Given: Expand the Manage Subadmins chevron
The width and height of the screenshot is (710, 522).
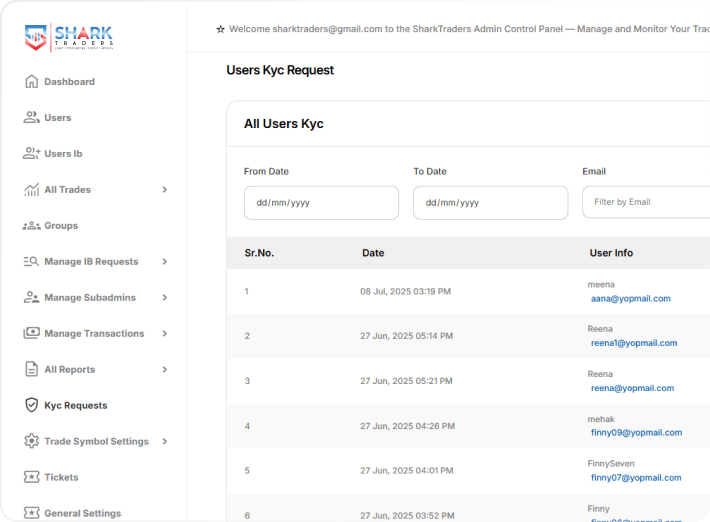Looking at the screenshot, I should (x=165, y=297).
